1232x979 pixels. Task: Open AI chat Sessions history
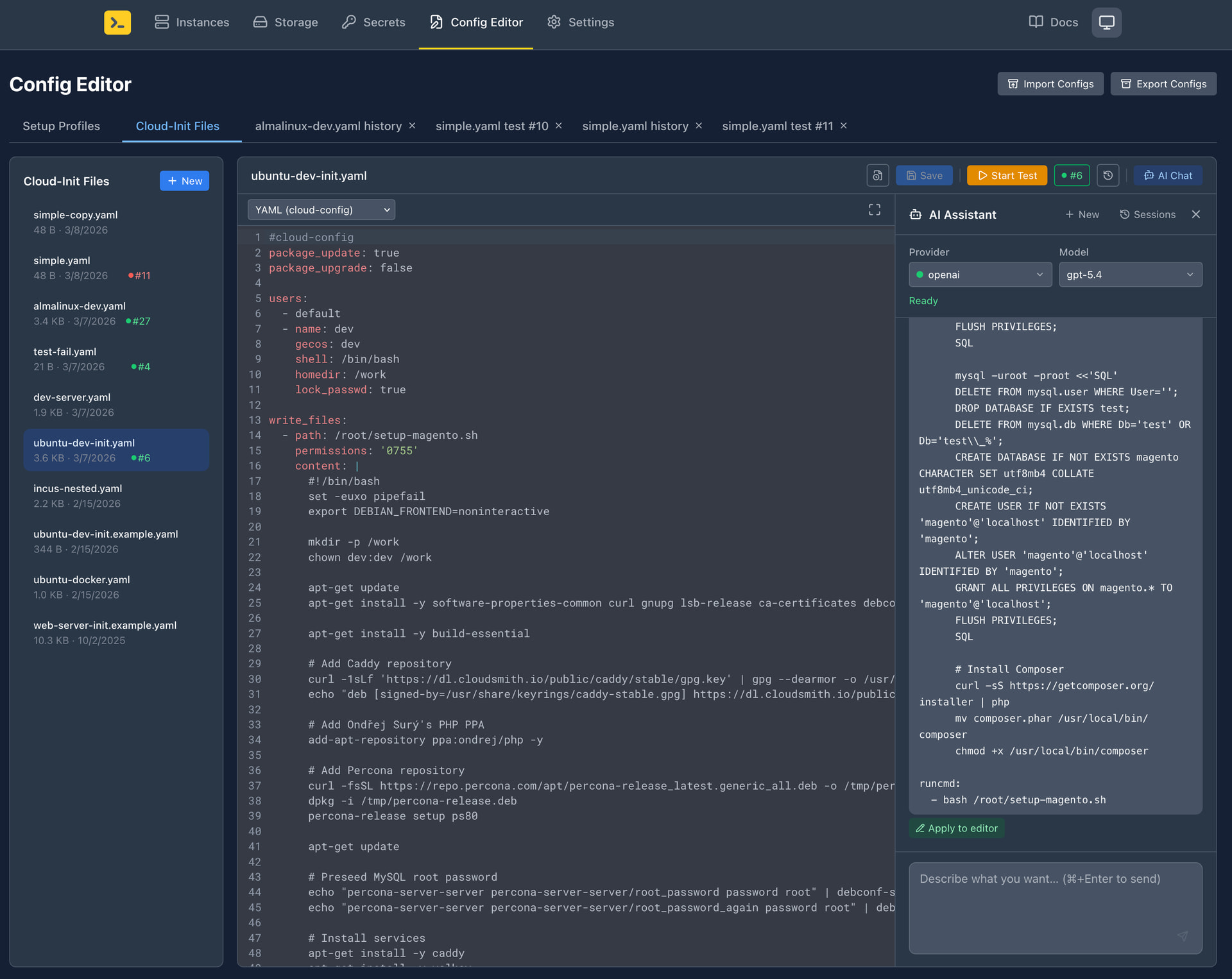[1147, 214]
